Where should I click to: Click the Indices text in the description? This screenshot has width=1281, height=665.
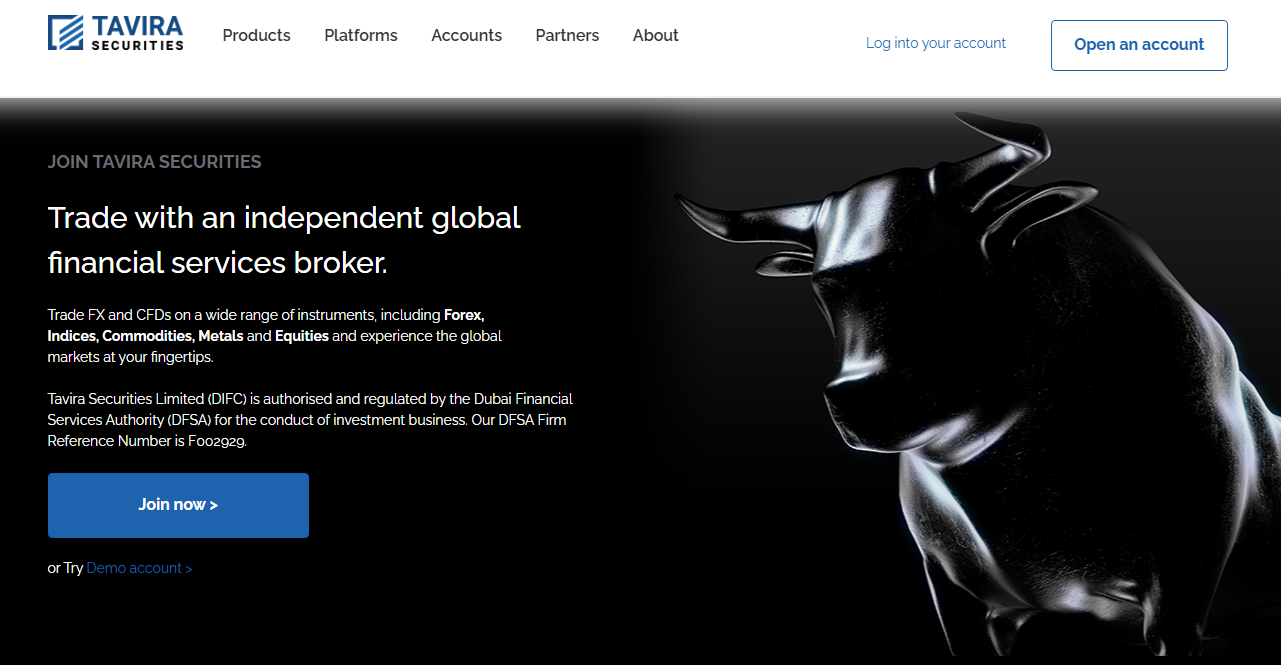click(x=73, y=336)
